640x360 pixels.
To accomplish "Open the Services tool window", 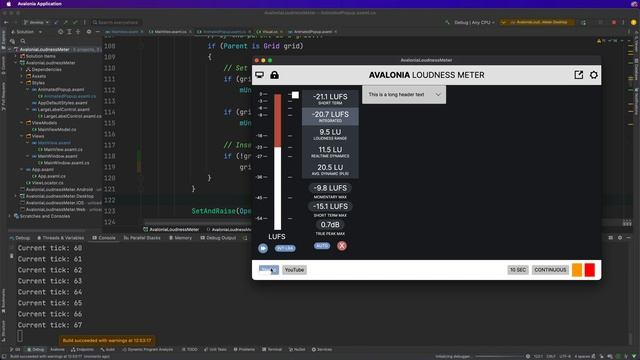I will click(x=322, y=349).
